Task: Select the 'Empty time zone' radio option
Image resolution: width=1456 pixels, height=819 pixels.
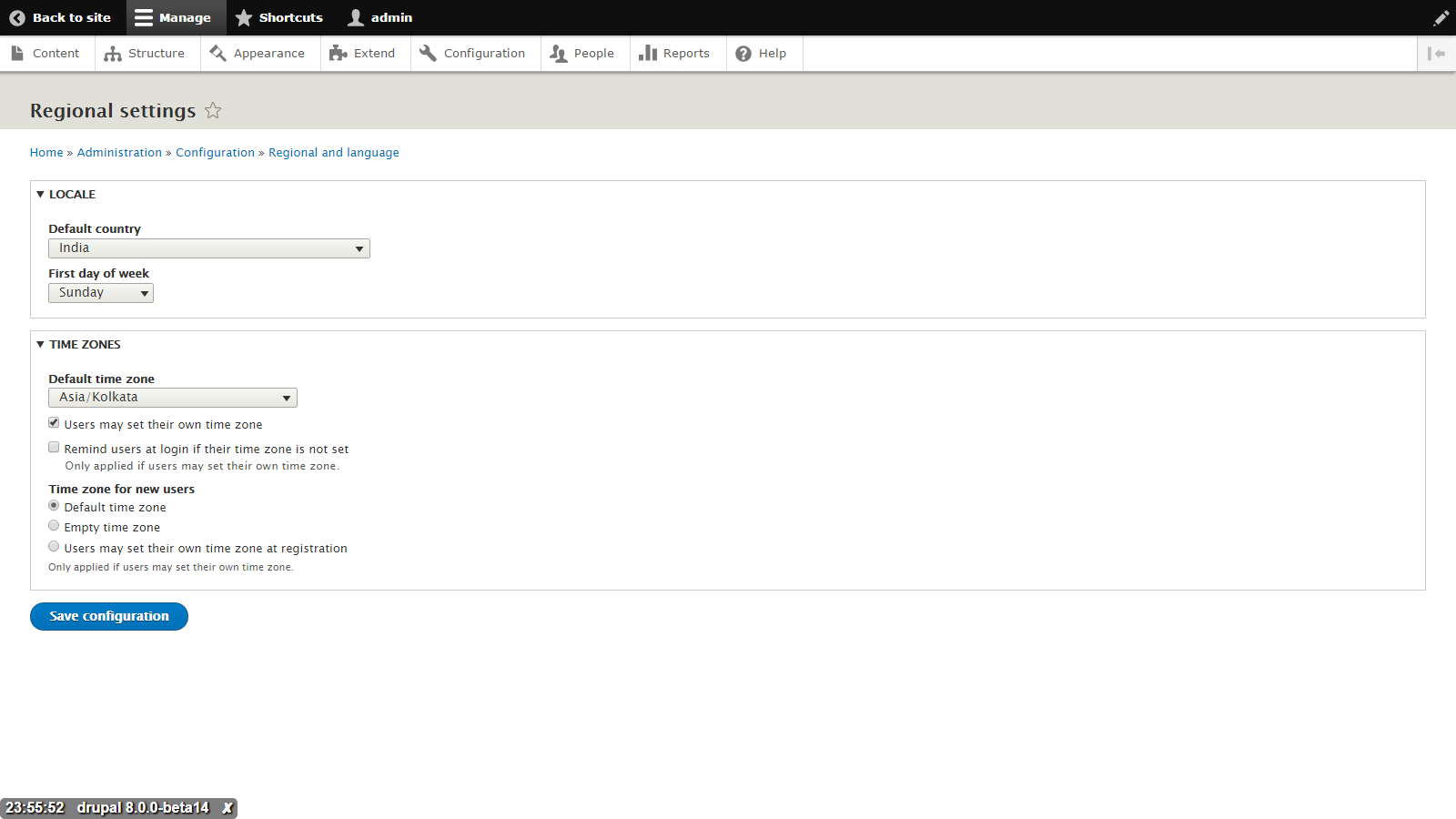Action: [54, 525]
